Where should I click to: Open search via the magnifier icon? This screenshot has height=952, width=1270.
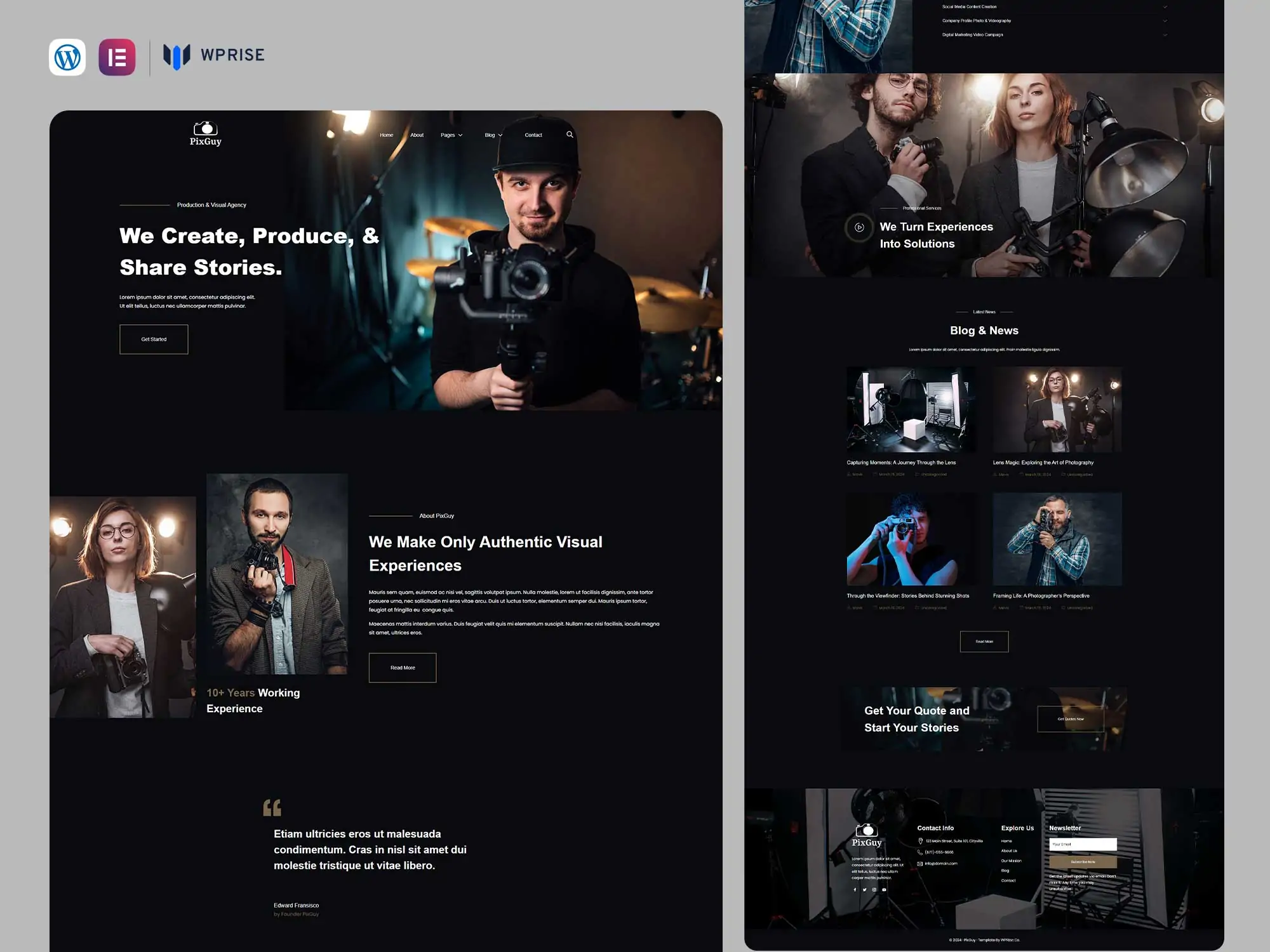click(x=570, y=135)
